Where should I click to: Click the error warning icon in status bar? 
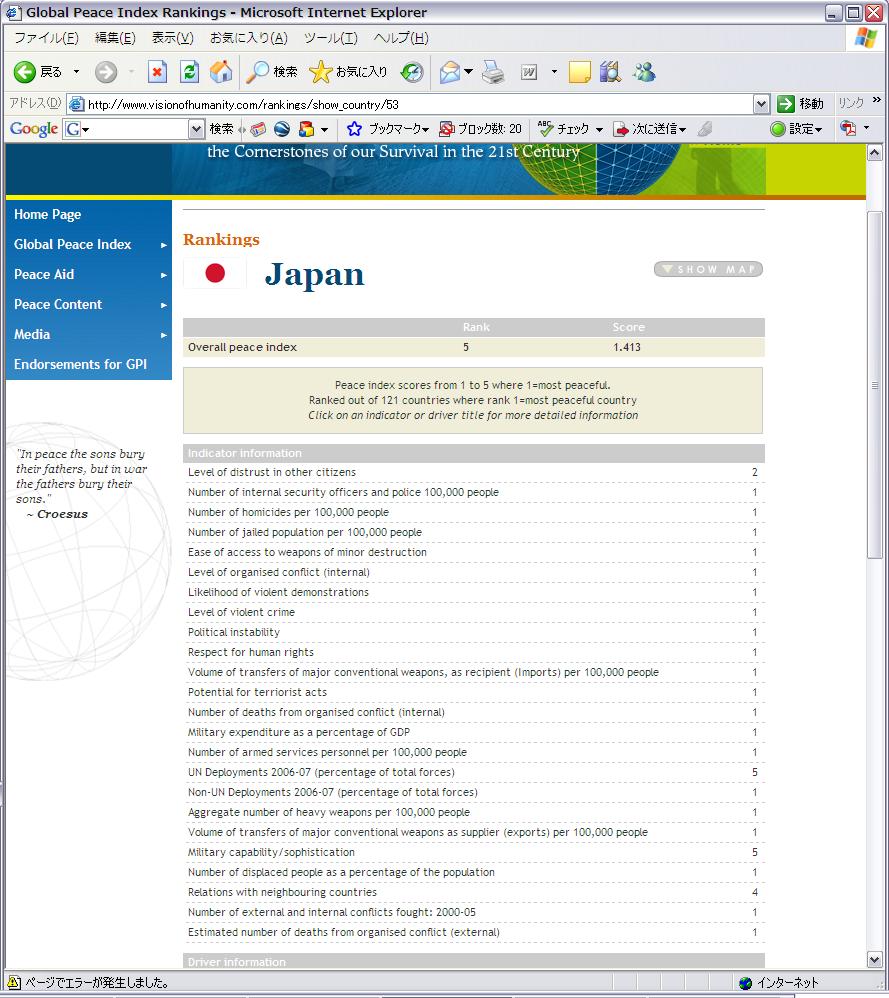click(x=13, y=983)
